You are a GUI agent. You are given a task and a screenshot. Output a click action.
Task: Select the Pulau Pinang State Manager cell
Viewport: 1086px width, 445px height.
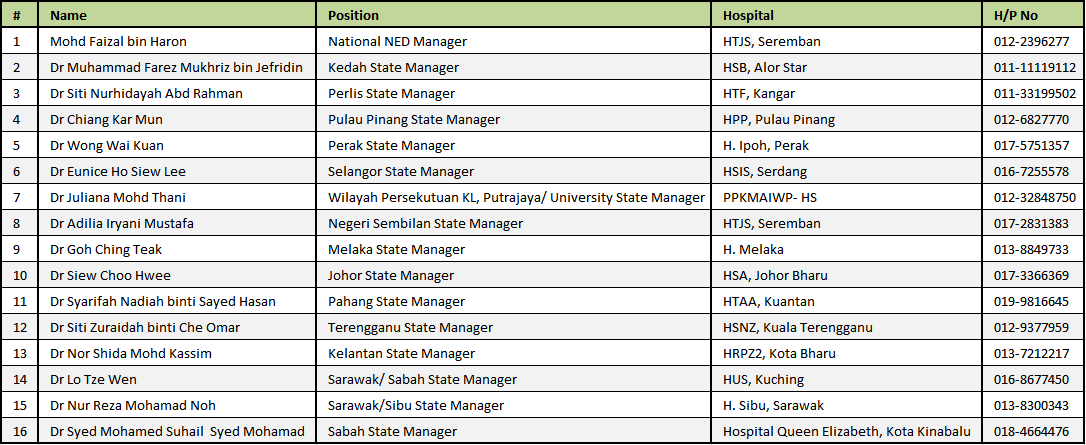[514, 120]
